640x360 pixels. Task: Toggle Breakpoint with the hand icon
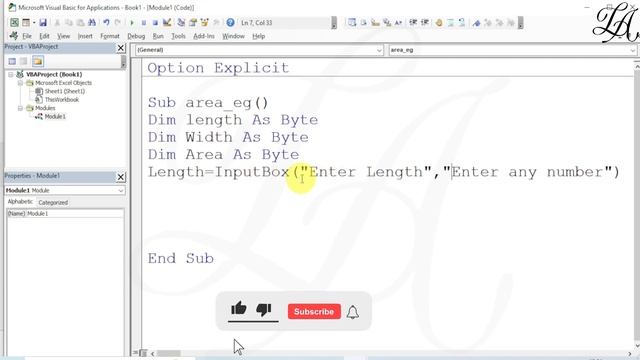pyautogui.click(x=439, y=23)
